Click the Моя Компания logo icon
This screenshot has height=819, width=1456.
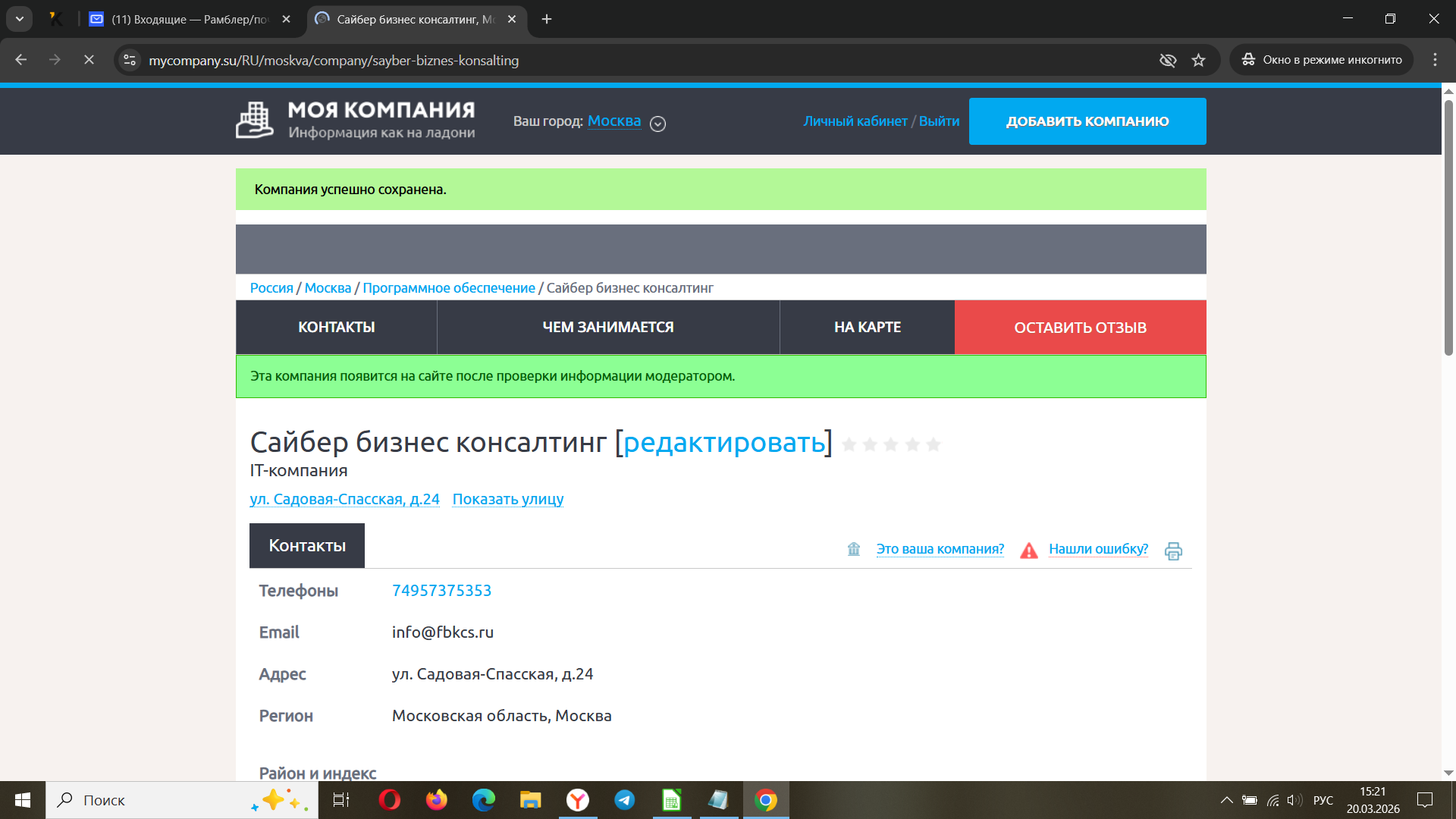(254, 121)
